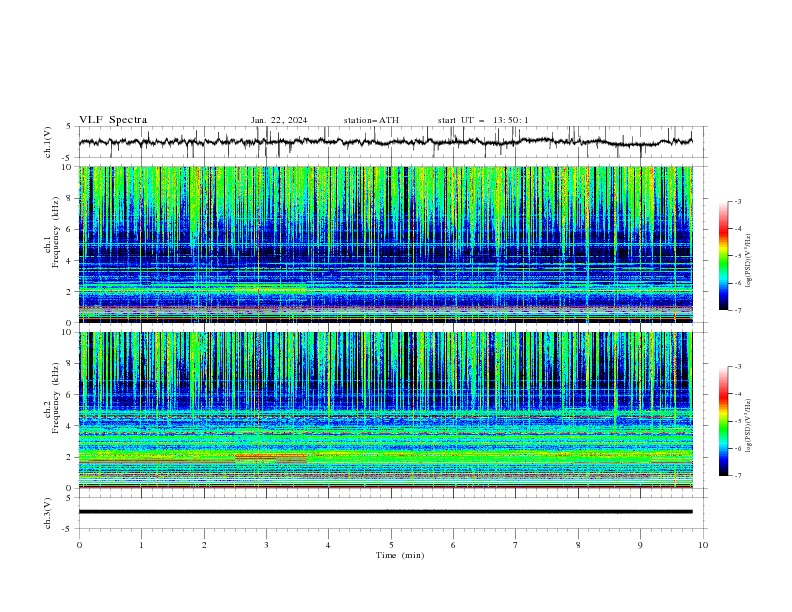
Task: Click the ch.1 spectrogram panel
Action: click(x=385, y=244)
